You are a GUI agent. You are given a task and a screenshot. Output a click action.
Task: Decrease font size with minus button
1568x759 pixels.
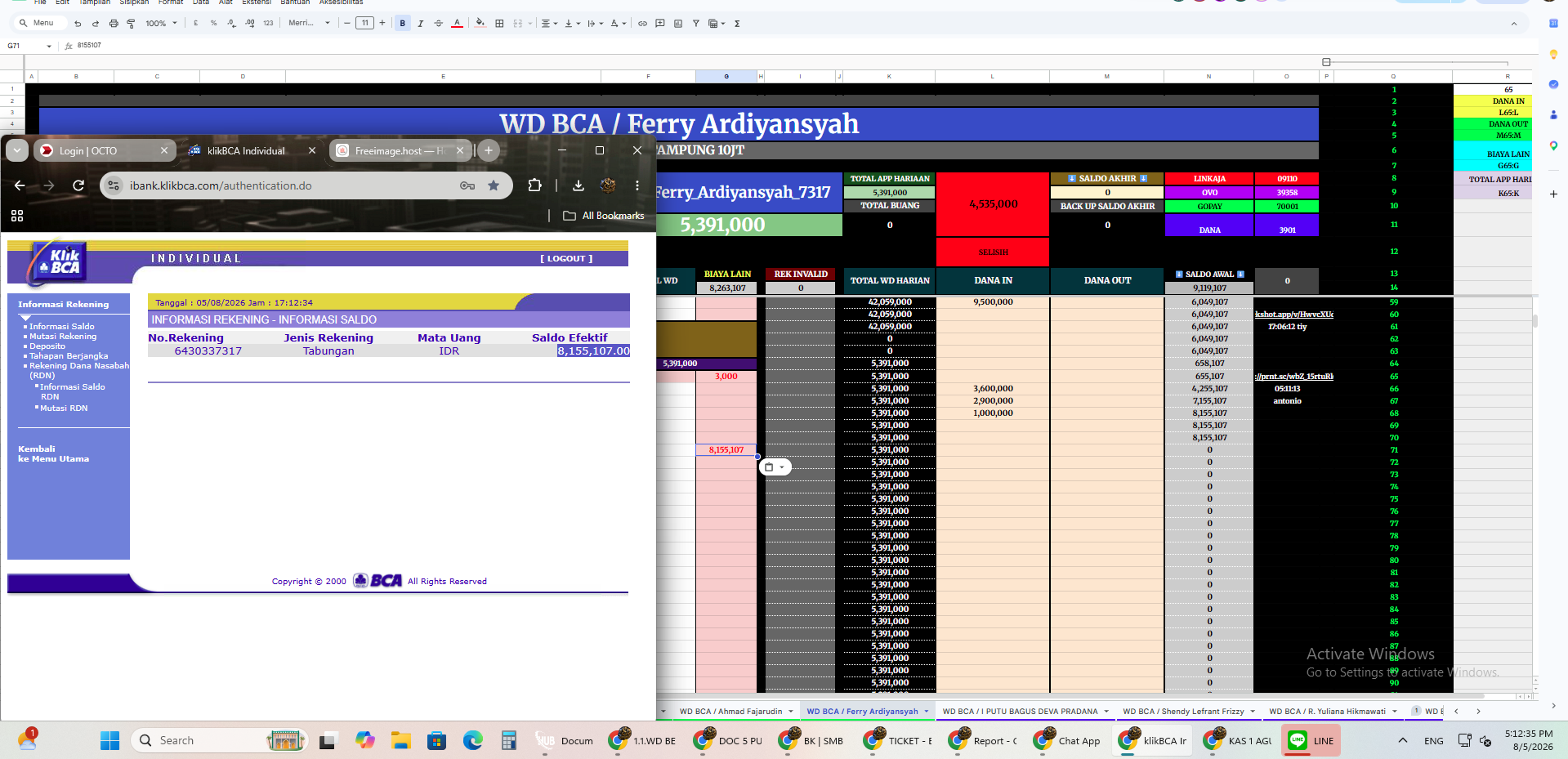[347, 24]
